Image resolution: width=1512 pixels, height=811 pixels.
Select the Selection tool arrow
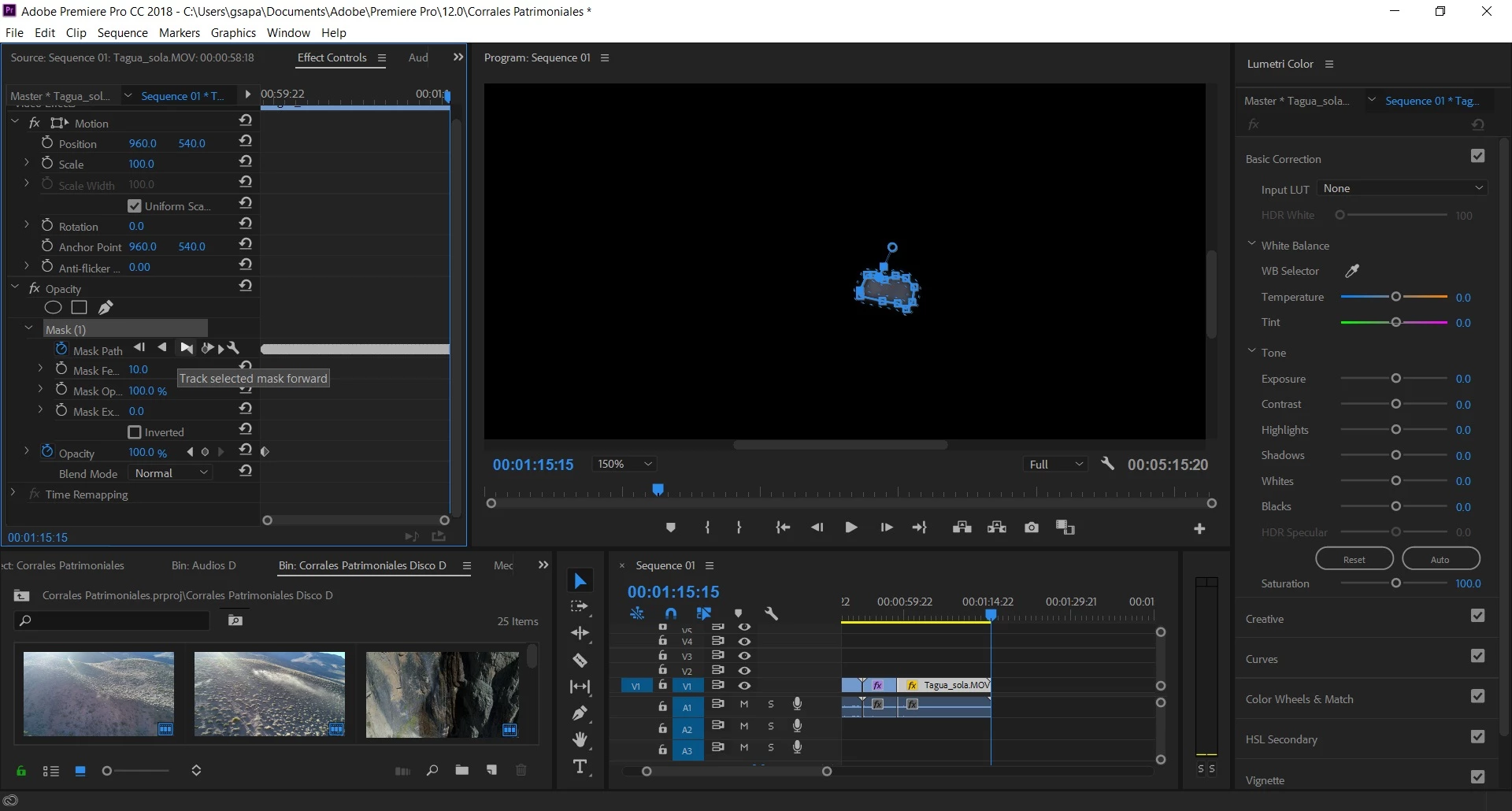[580, 581]
